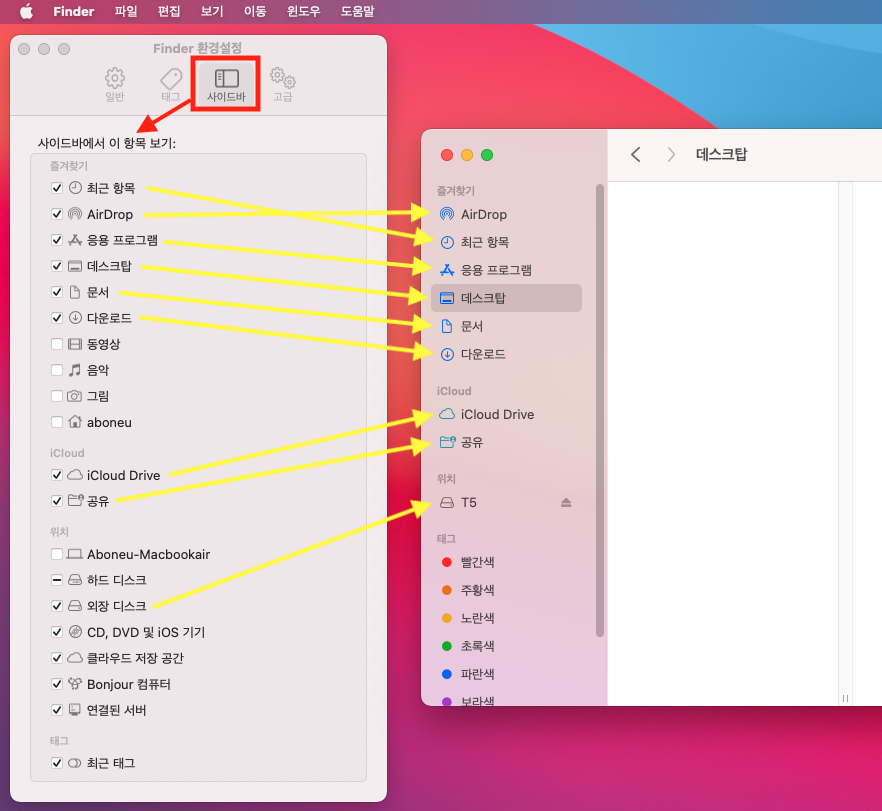Open the 파일 menu
This screenshot has width=882, height=811.
point(126,11)
